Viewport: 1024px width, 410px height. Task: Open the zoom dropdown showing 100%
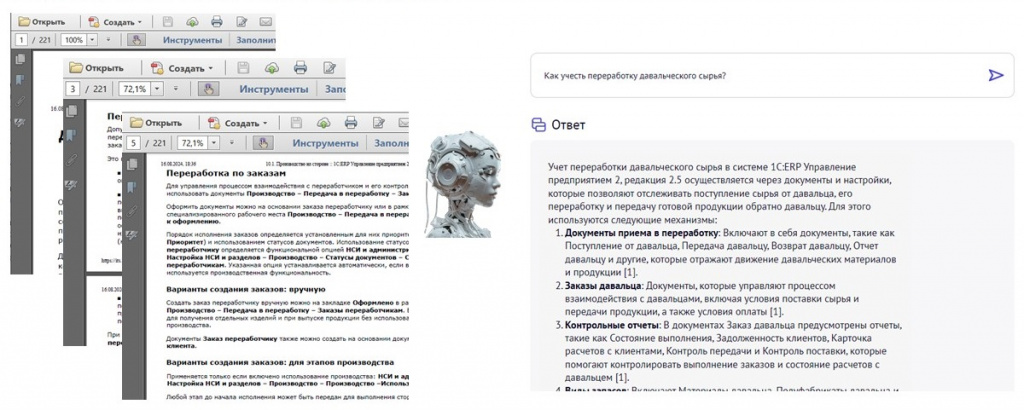(x=92, y=40)
